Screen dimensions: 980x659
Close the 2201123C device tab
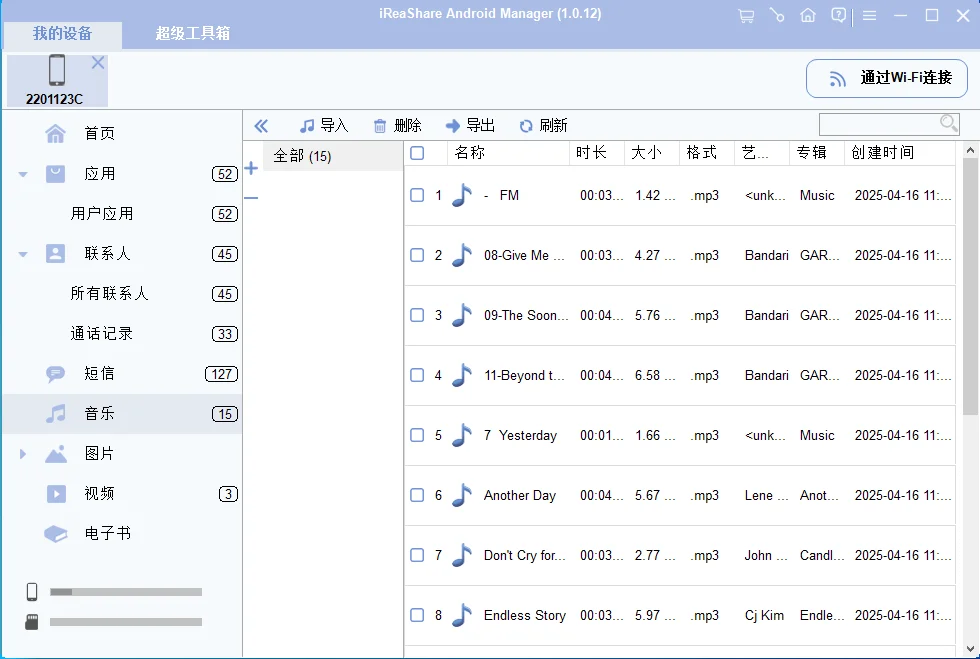click(x=98, y=63)
